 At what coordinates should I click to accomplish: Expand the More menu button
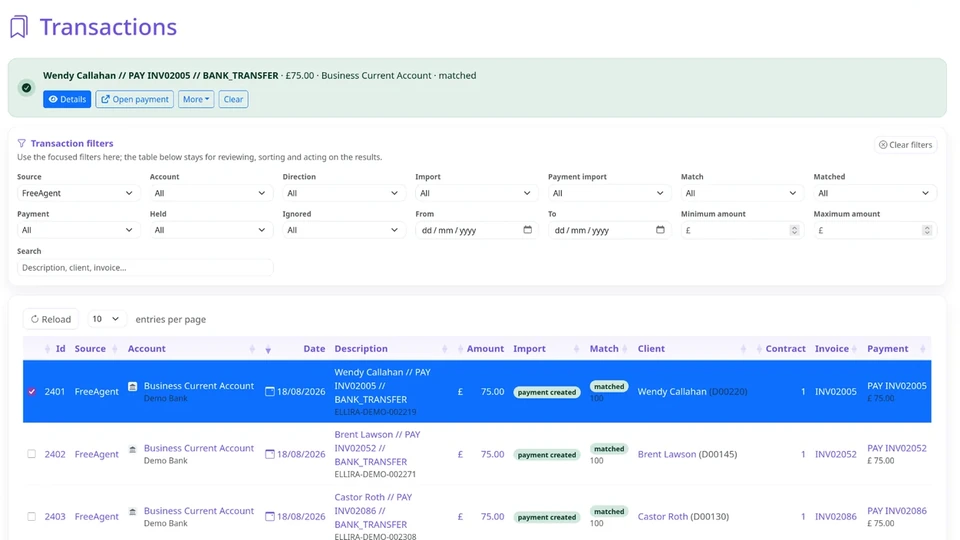196,99
